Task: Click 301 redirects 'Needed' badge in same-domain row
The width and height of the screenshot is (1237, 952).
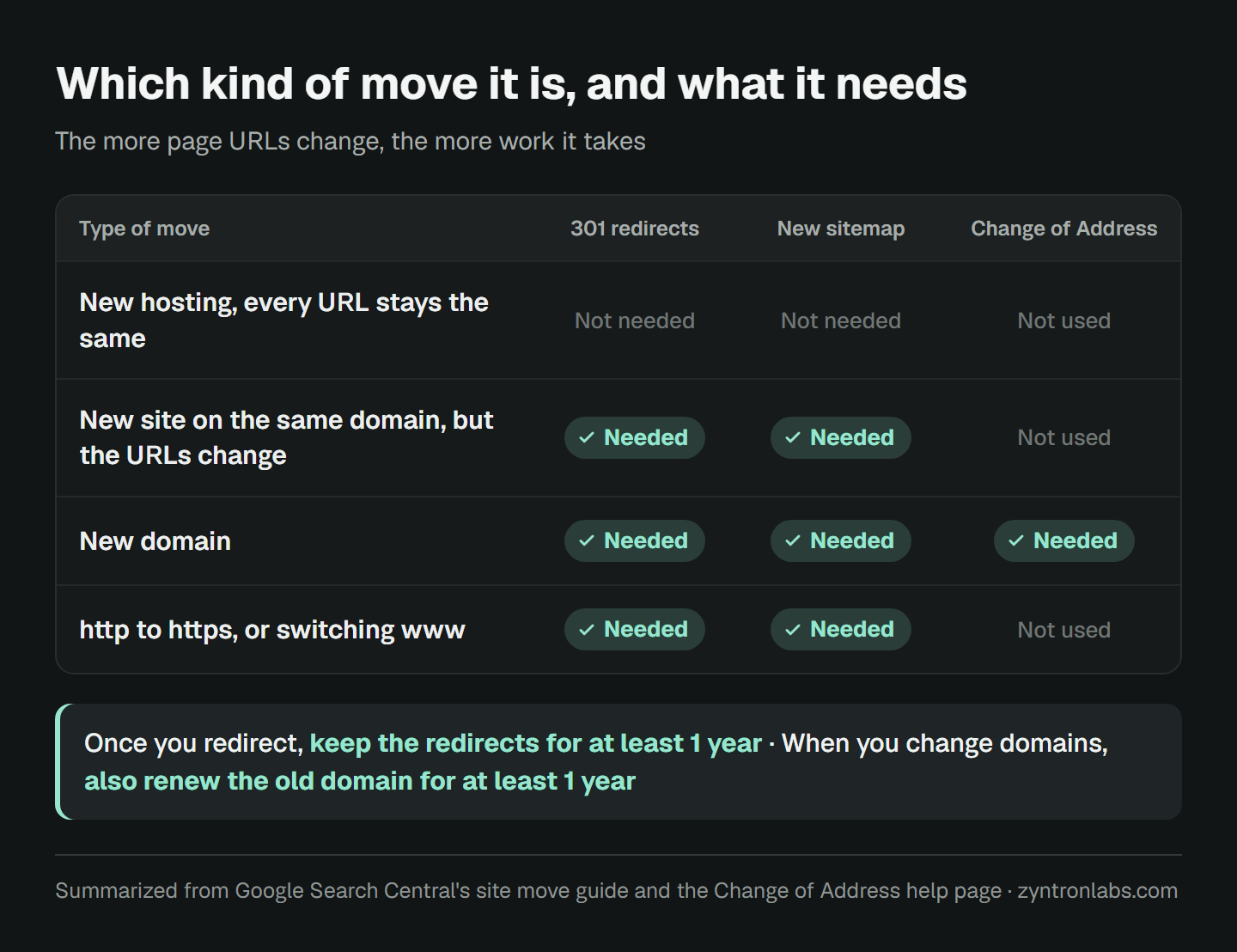Action: (x=635, y=438)
